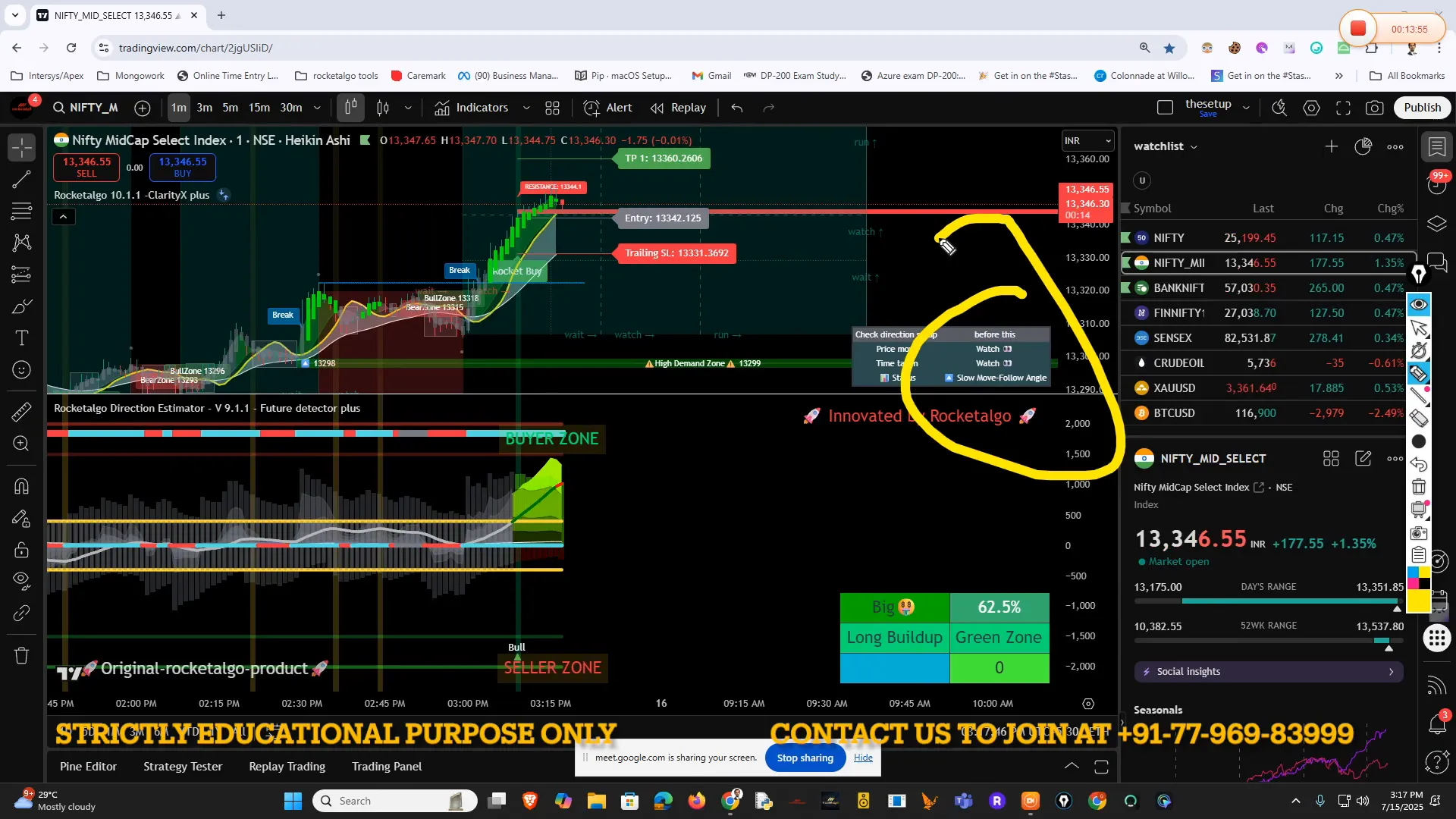This screenshot has width=1456, height=819.
Task: Toggle Magnet mode in left toolbar
Action: [22, 486]
